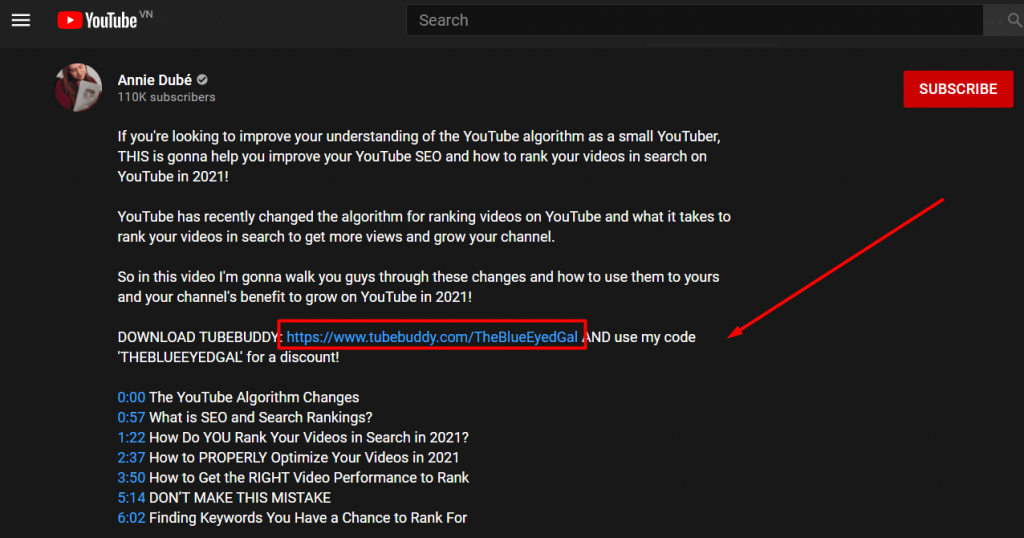Open the Annie Dubé channel name

pos(155,80)
